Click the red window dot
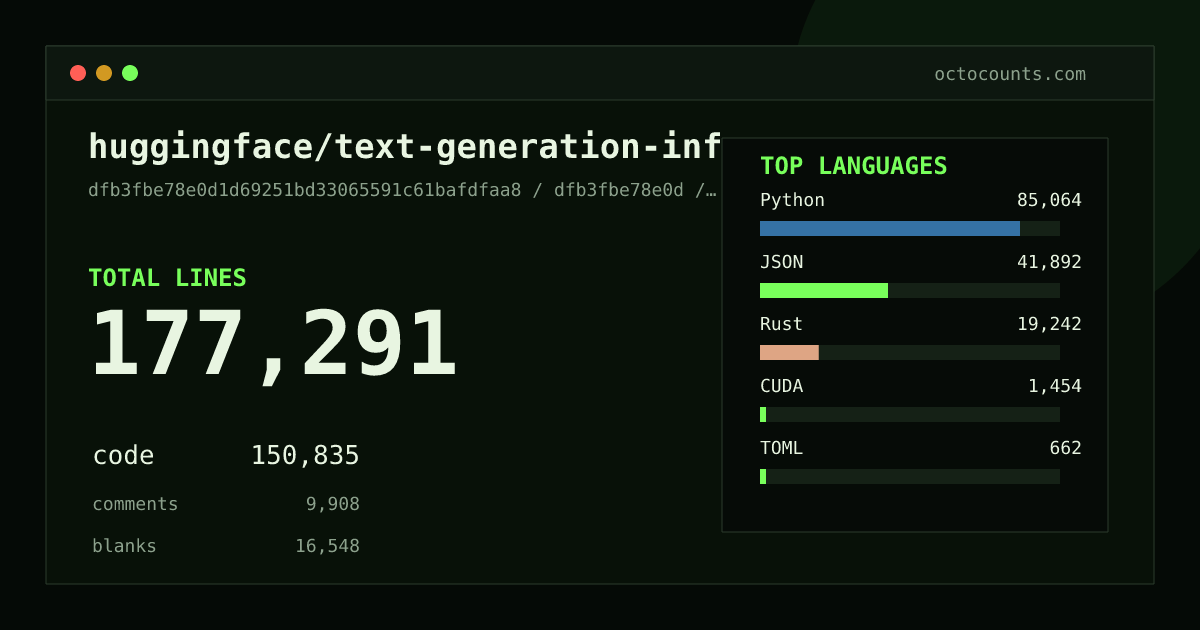The height and width of the screenshot is (630, 1200). [78, 73]
